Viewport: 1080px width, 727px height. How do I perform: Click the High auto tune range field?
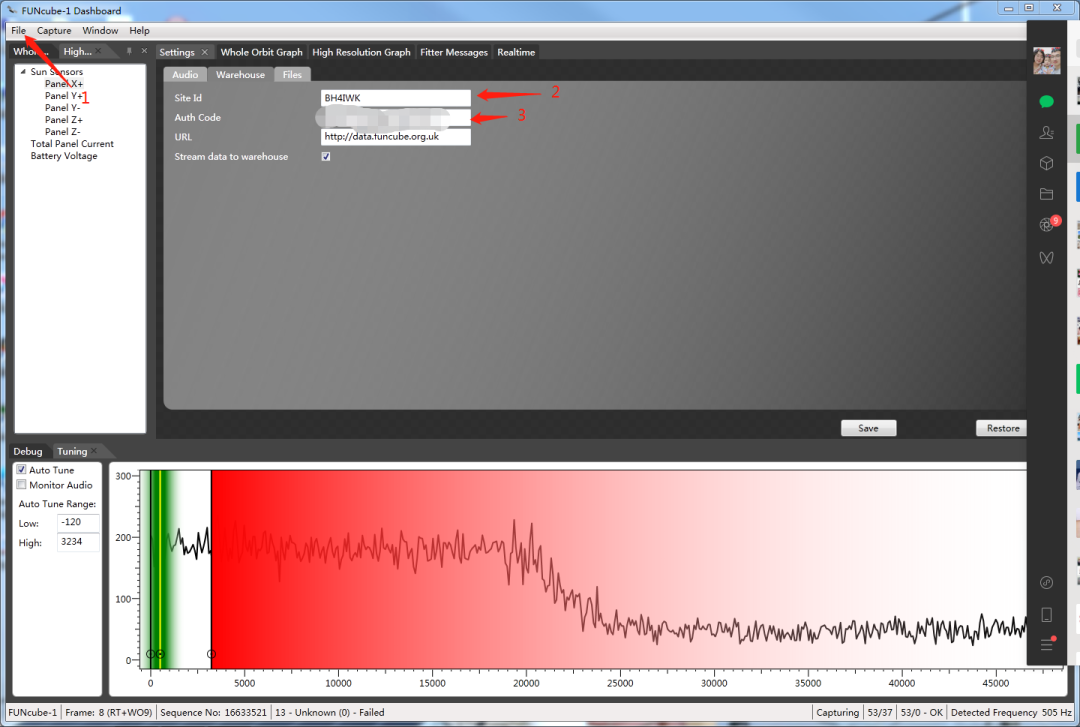click(78, 542)
